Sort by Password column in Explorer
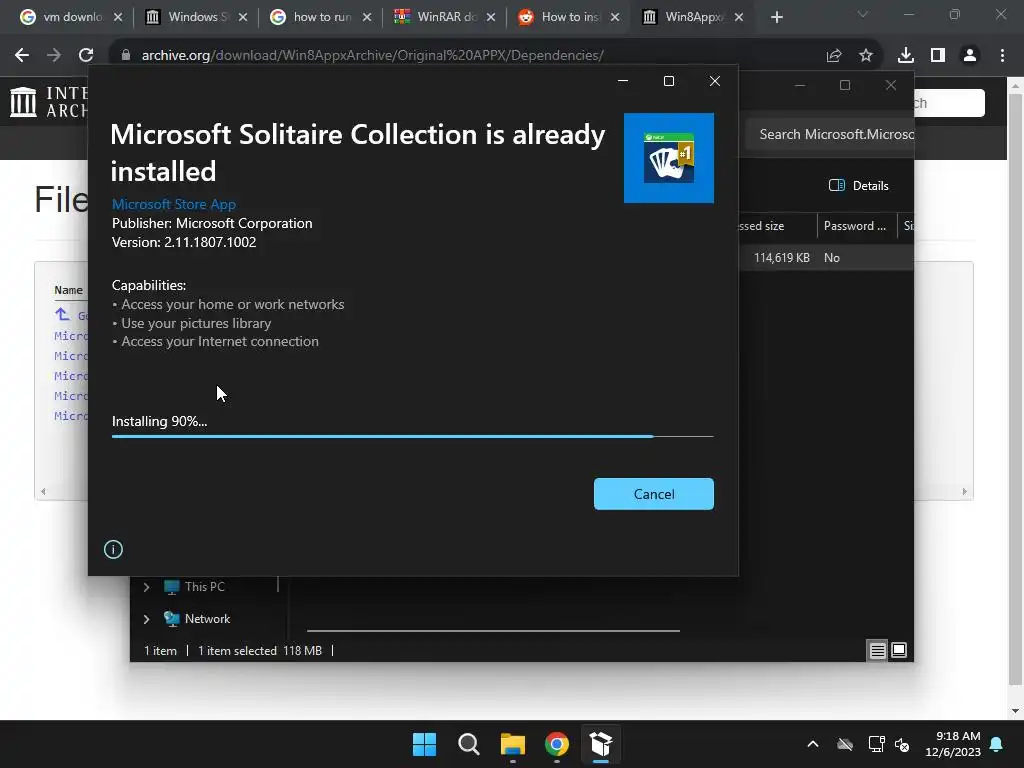Screen dimensions: 1024x768 (856, 226)
